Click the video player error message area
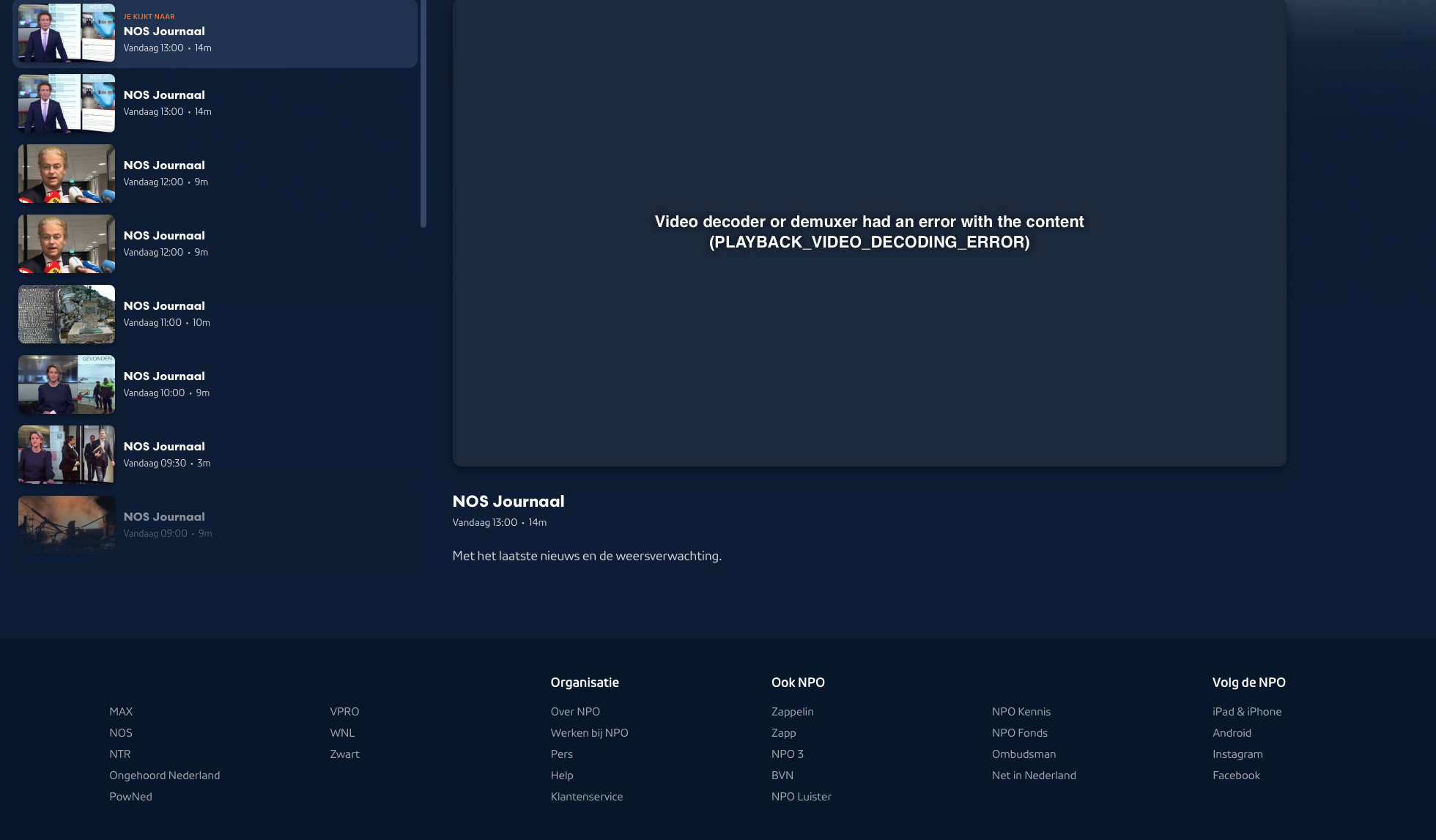 (x=869, y=232)
